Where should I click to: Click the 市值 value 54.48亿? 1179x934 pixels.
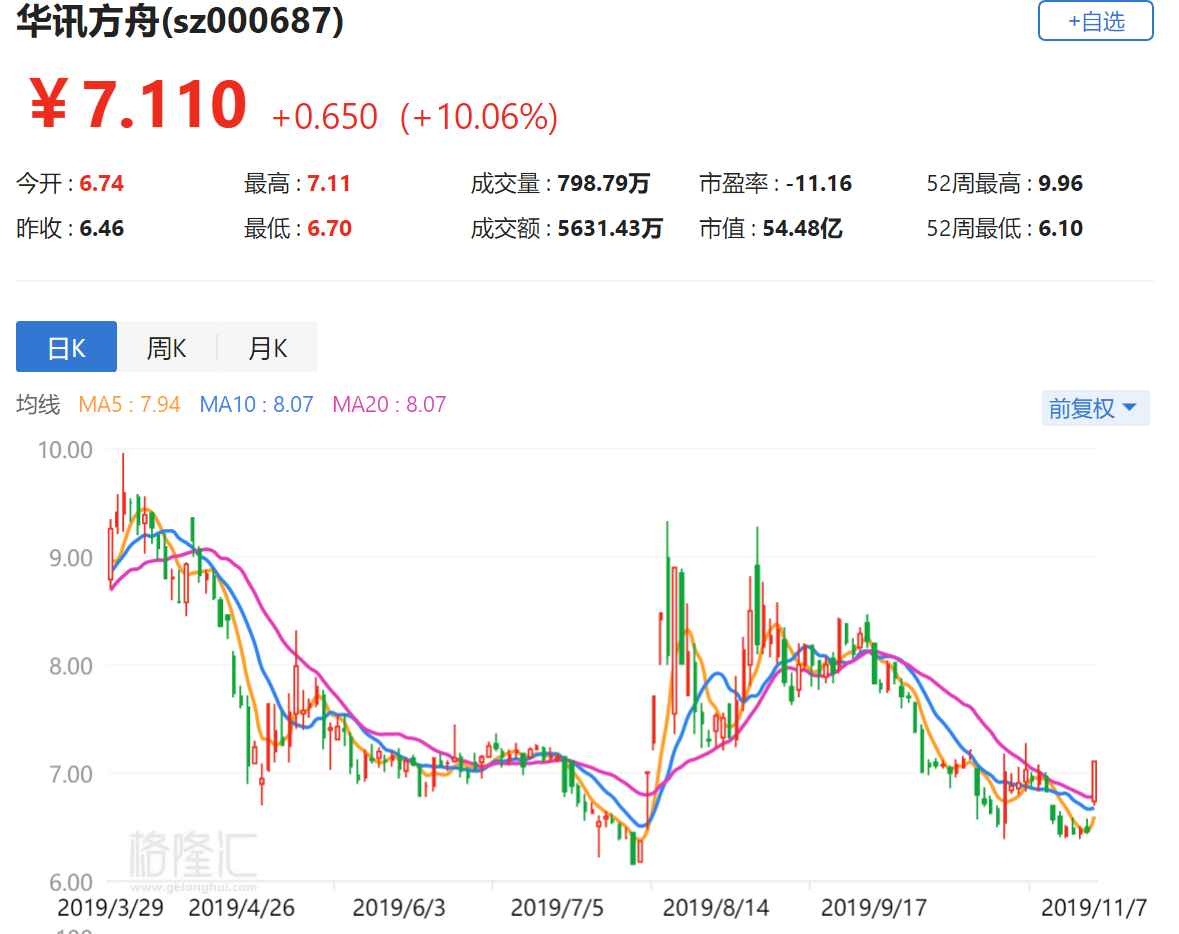pos(802,229)
